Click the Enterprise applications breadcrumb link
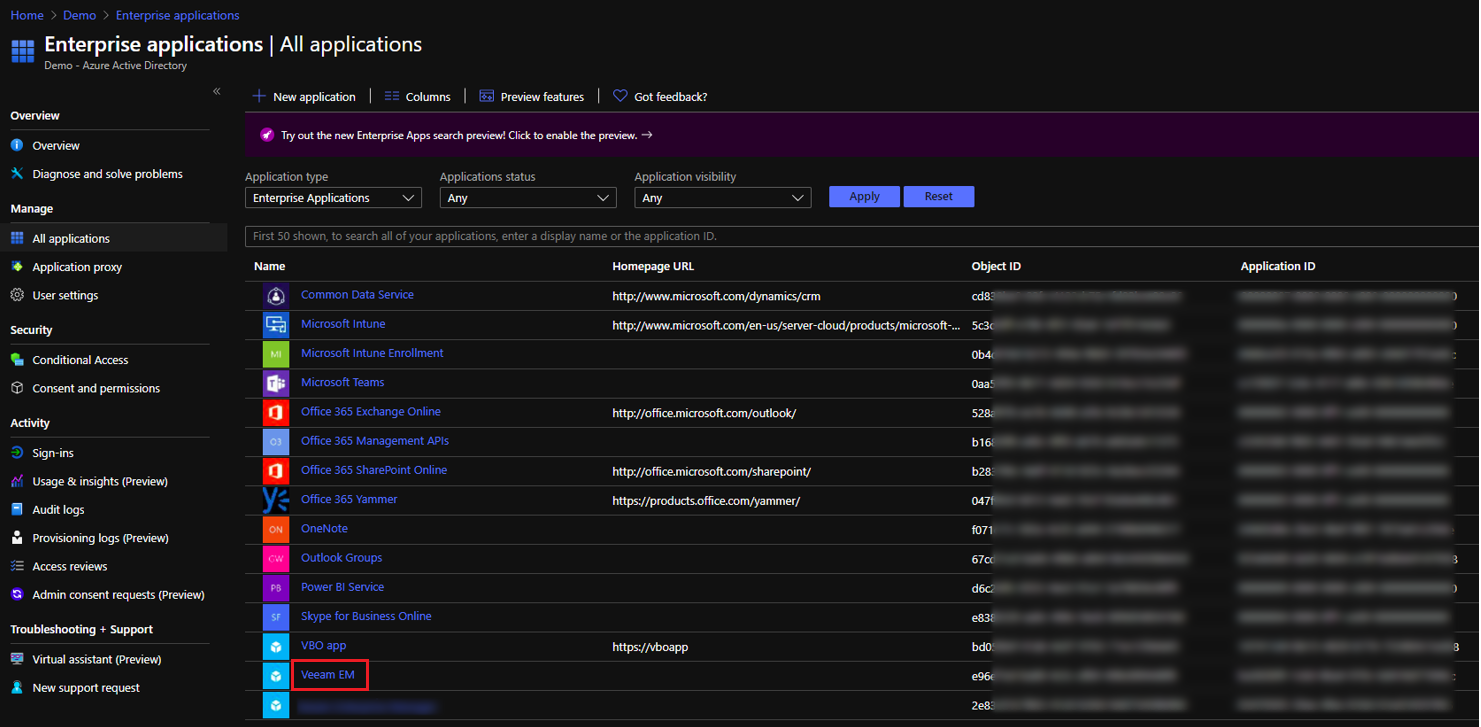The image size is (1481, 727). (178, 15)
